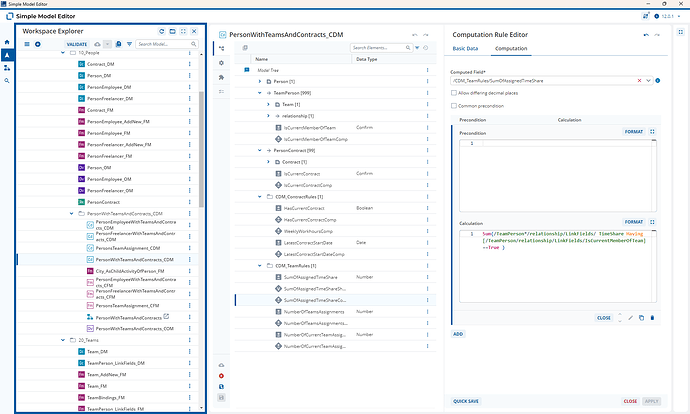Open the Computed Field dropdown arrow
This screenshot has height=414, width=690.
648,81
